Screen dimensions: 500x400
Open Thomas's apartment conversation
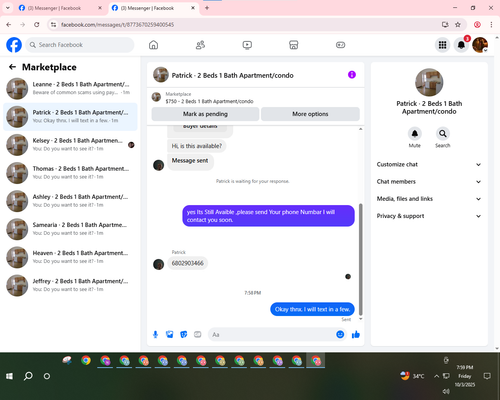click(x=70, y=173)
